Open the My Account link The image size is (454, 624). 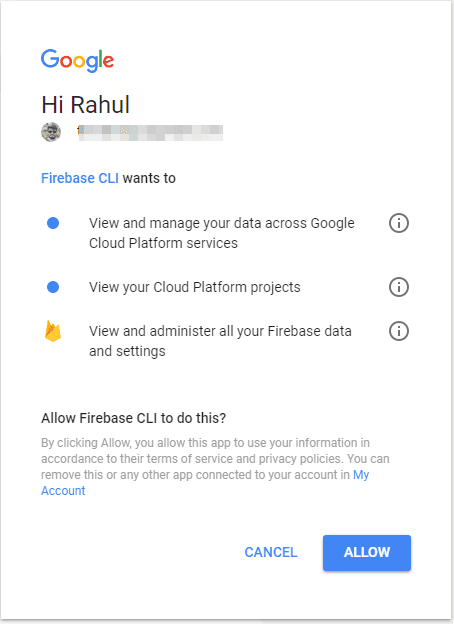(205, 482)
